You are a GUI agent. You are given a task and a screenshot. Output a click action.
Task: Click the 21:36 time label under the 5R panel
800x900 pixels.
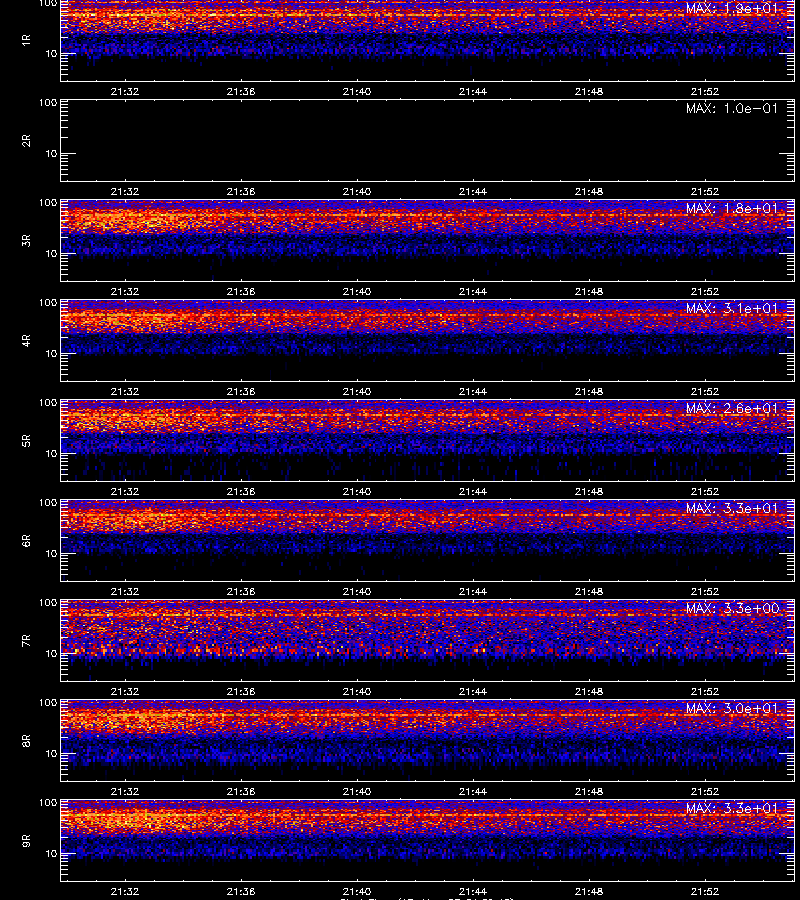pos(240,491)
